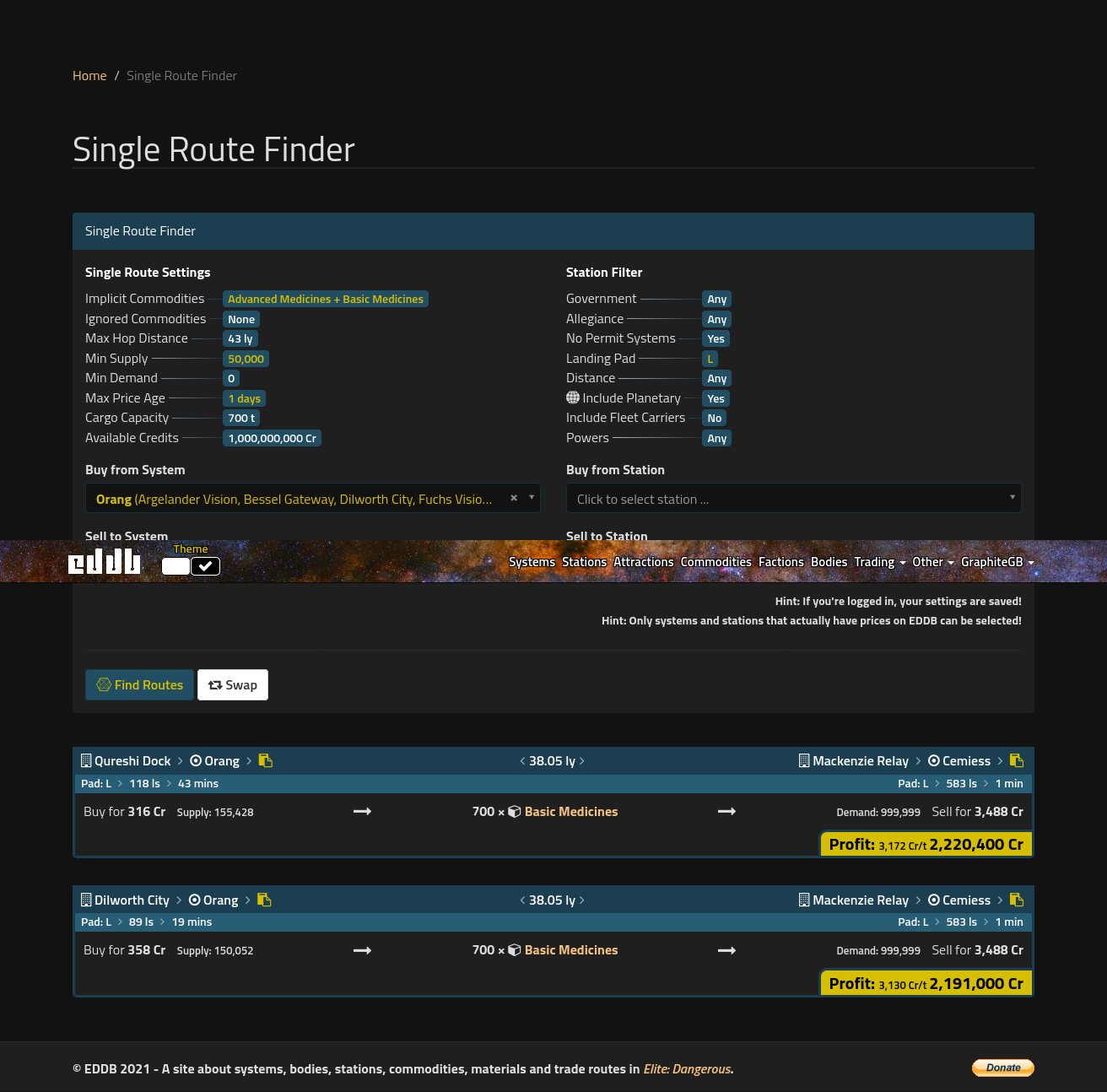Open the Elite: Dangerous footer link
This screenshot has width=1107, height=1092.
pyautogui.click(x=687, y=1069)
